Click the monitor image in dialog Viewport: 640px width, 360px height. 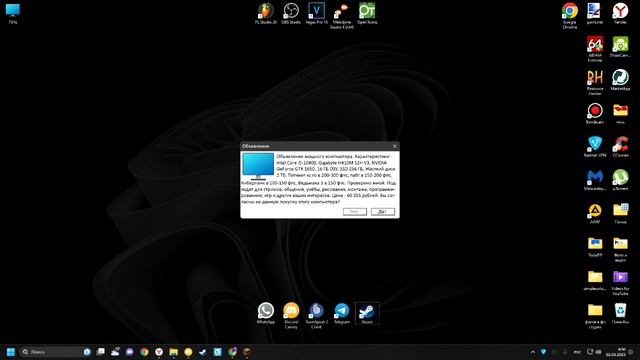tap(258, 167)
